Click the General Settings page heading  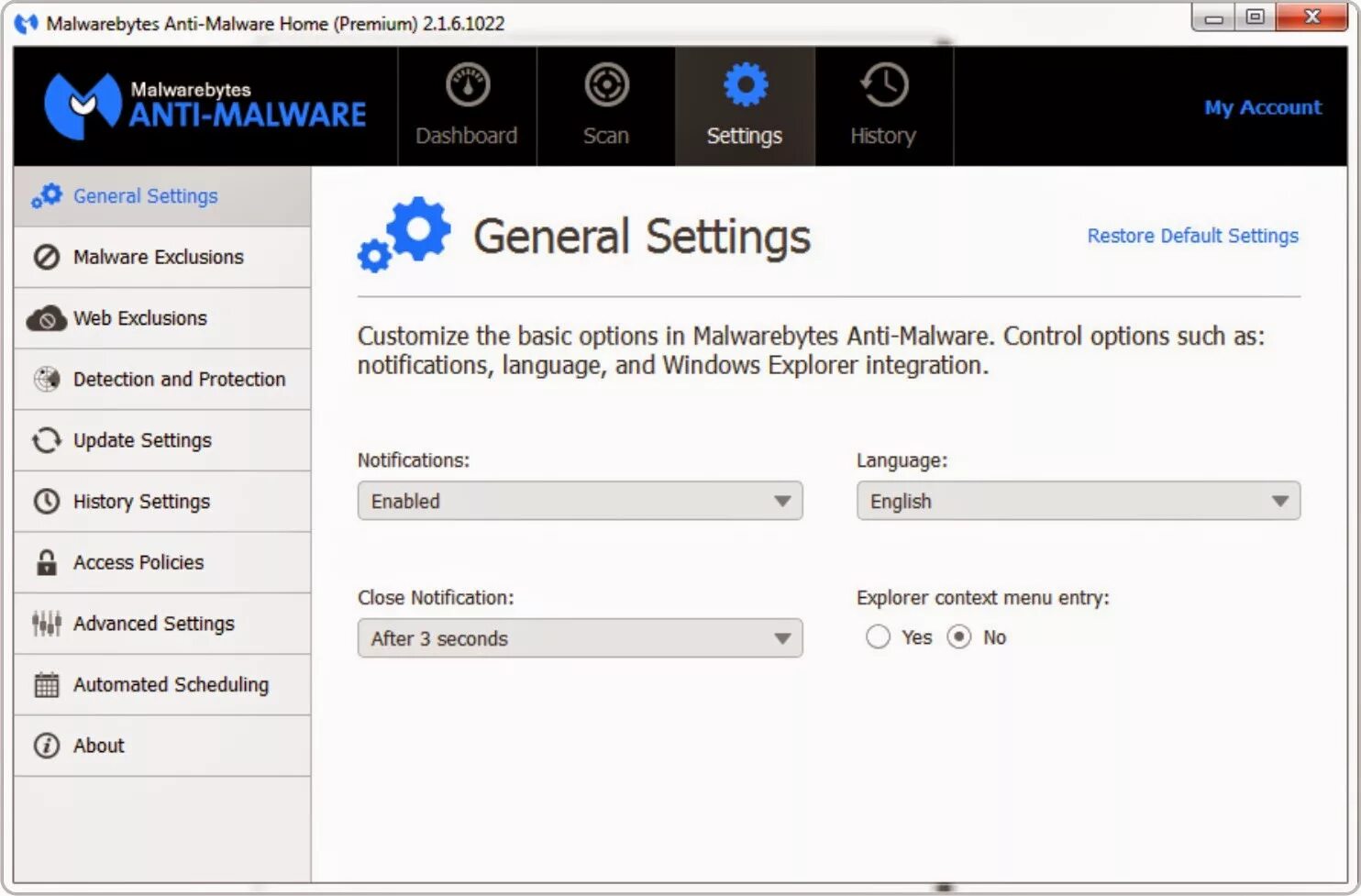[642, 237]
